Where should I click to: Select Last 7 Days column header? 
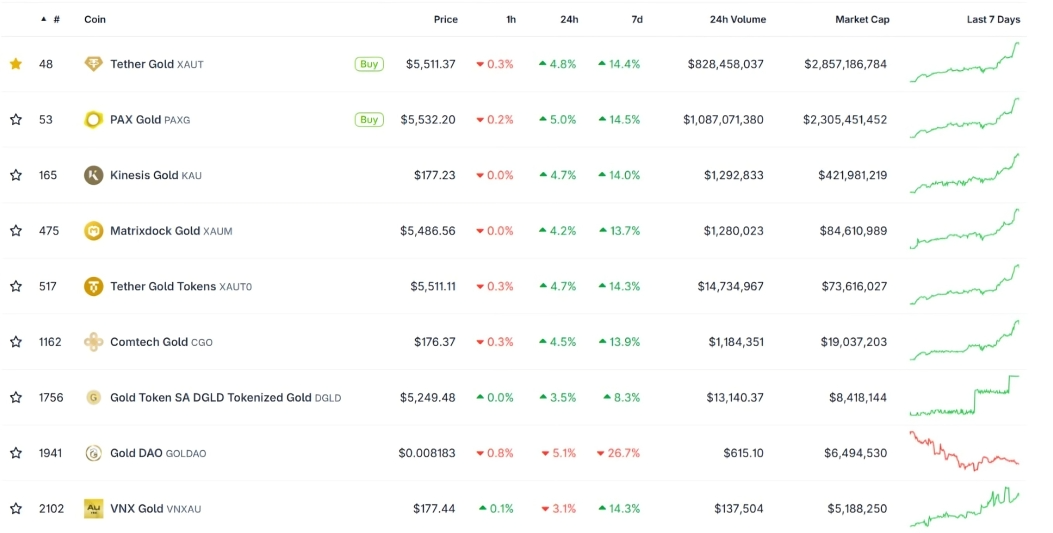[x=993, y=19]
